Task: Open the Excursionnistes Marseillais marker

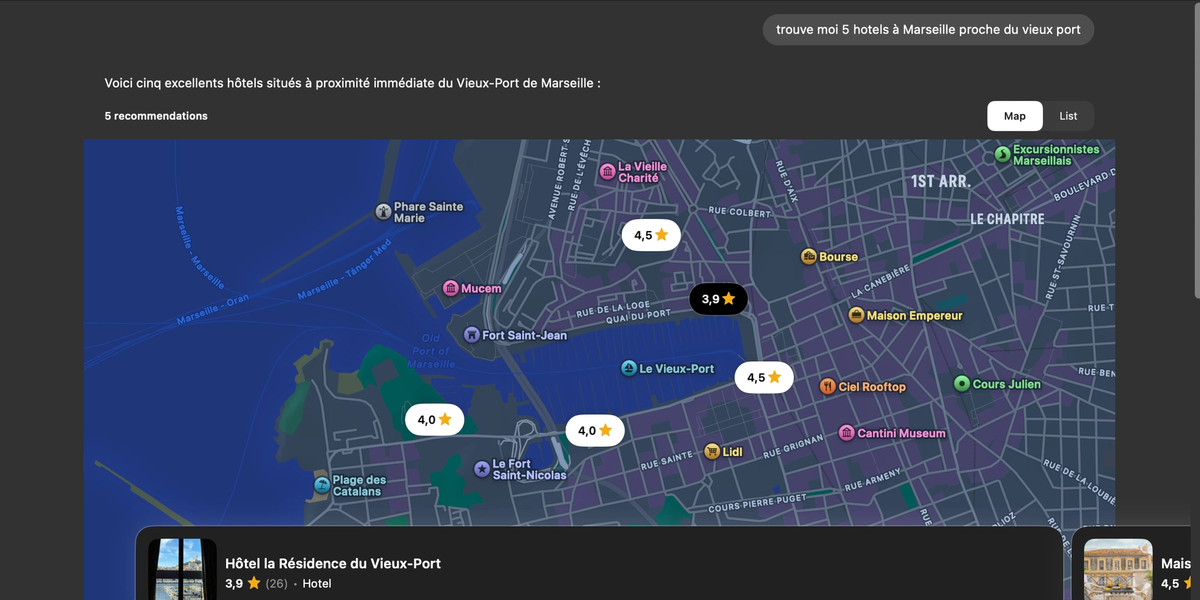Action: click(1000, 155)
